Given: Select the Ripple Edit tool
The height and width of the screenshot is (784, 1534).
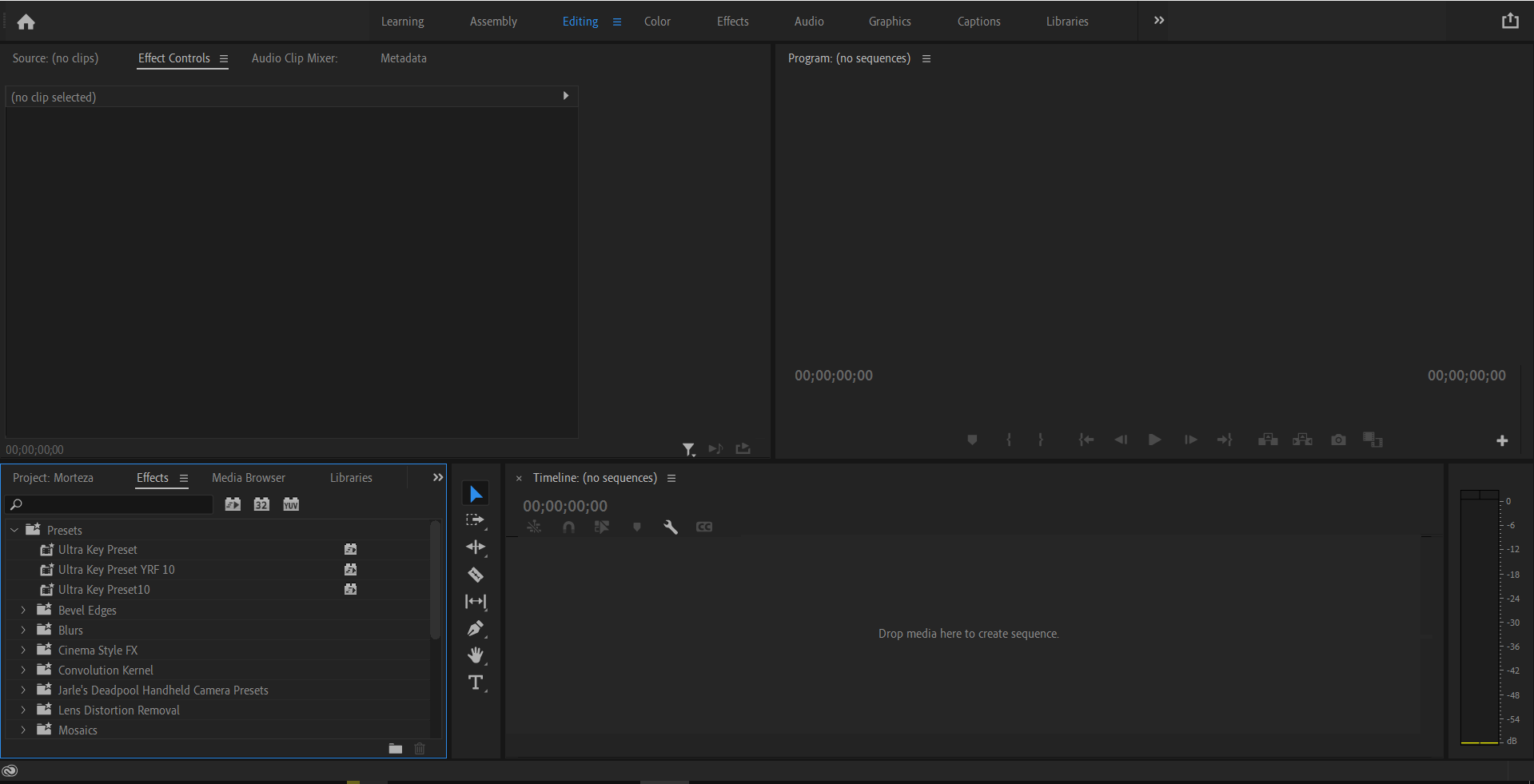Looking at the screenshot, I should (476, 547).
